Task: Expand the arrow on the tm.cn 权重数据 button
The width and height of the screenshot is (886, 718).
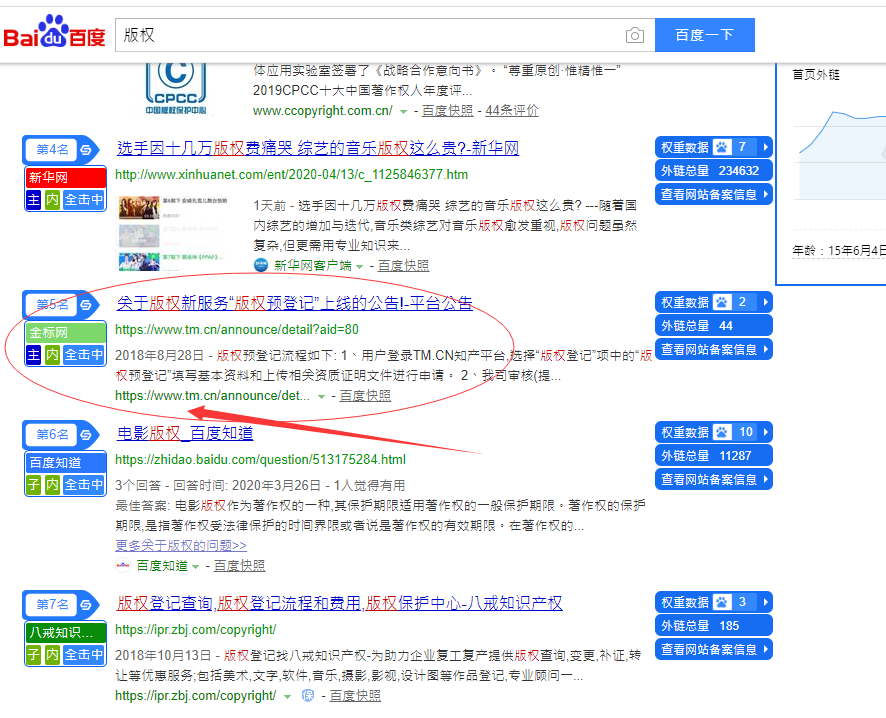Action: [766, 302]
